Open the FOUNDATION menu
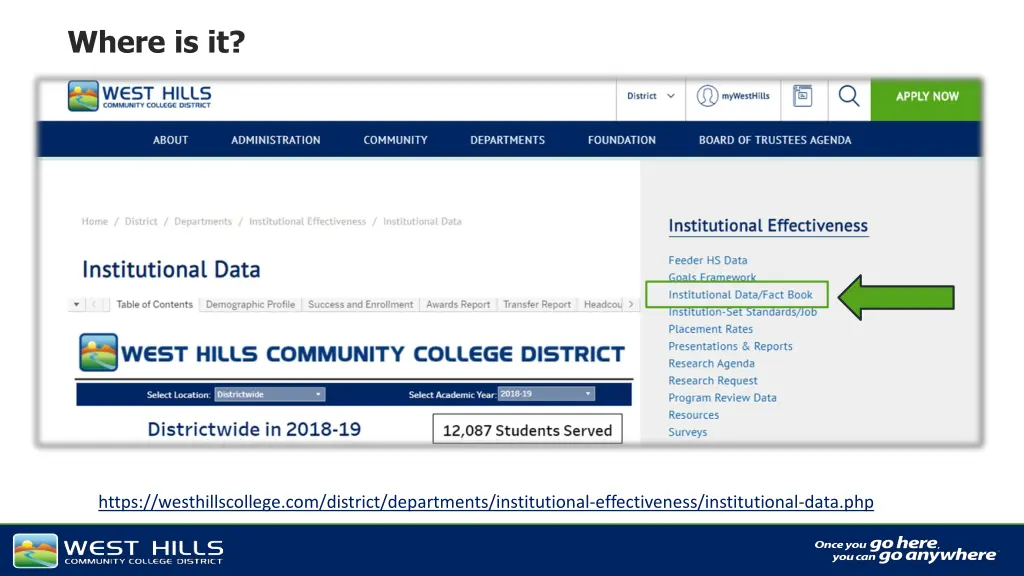This screenshot has height=576, width=1024. pyautogui.click(x=622, y=140)
